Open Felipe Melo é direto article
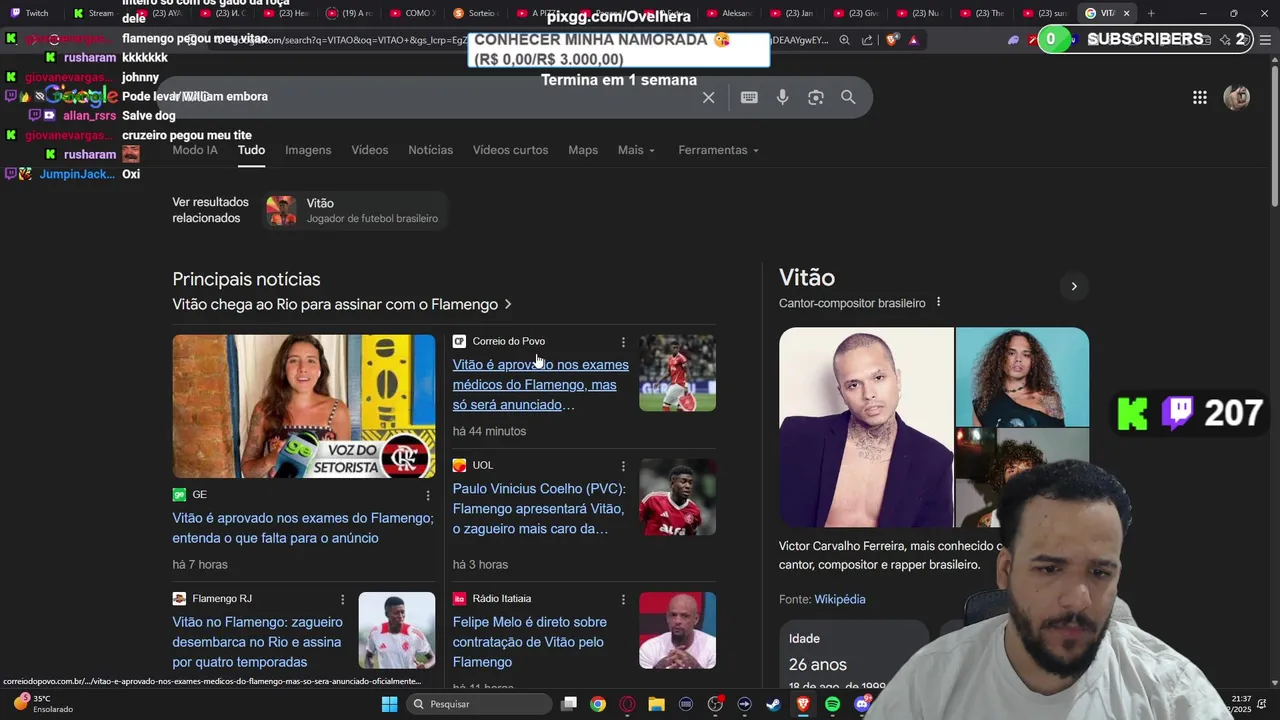The image size is (1280, 720). (x=530, y=642)
